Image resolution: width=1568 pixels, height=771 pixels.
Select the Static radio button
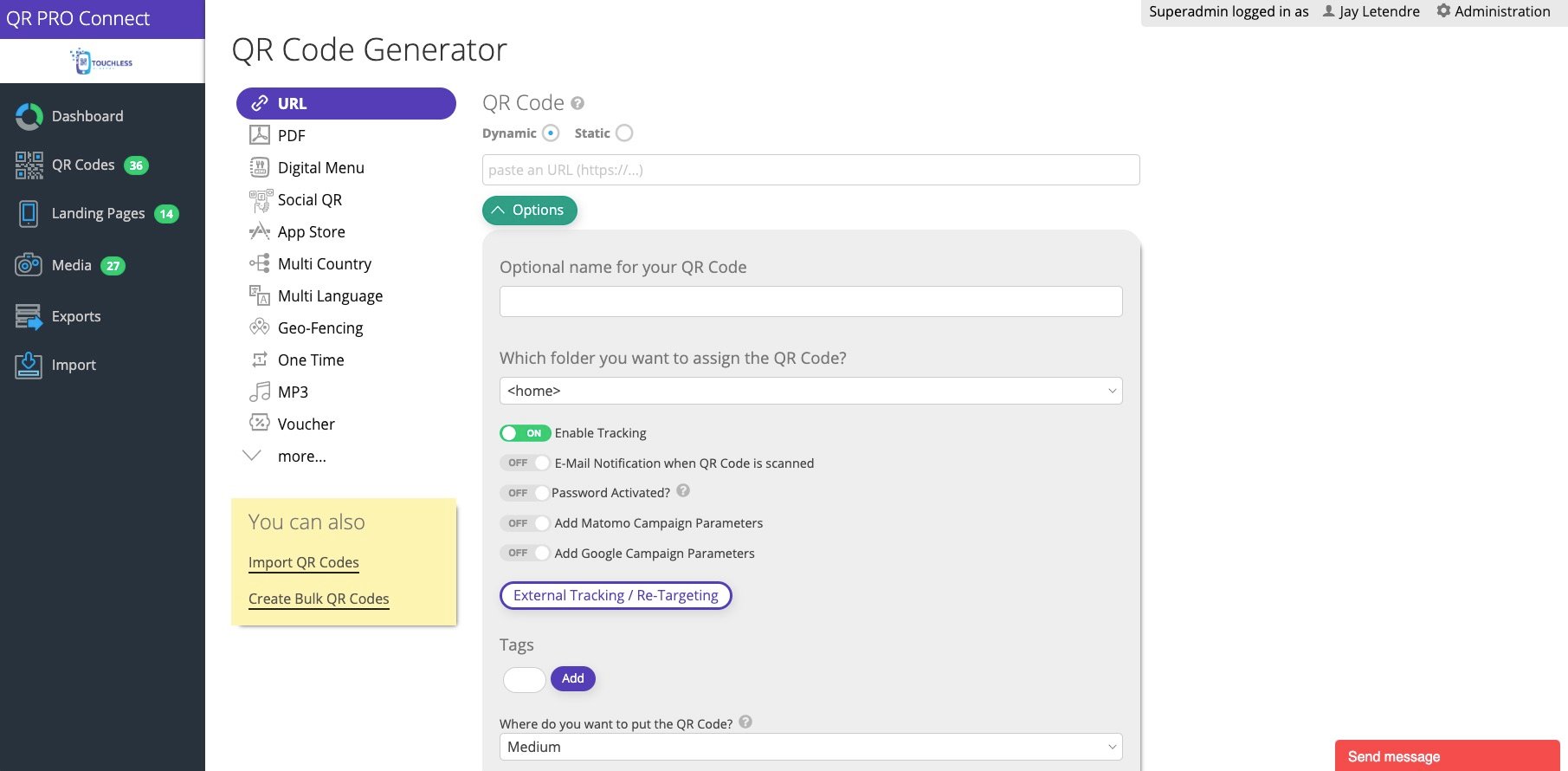point(624,133)
